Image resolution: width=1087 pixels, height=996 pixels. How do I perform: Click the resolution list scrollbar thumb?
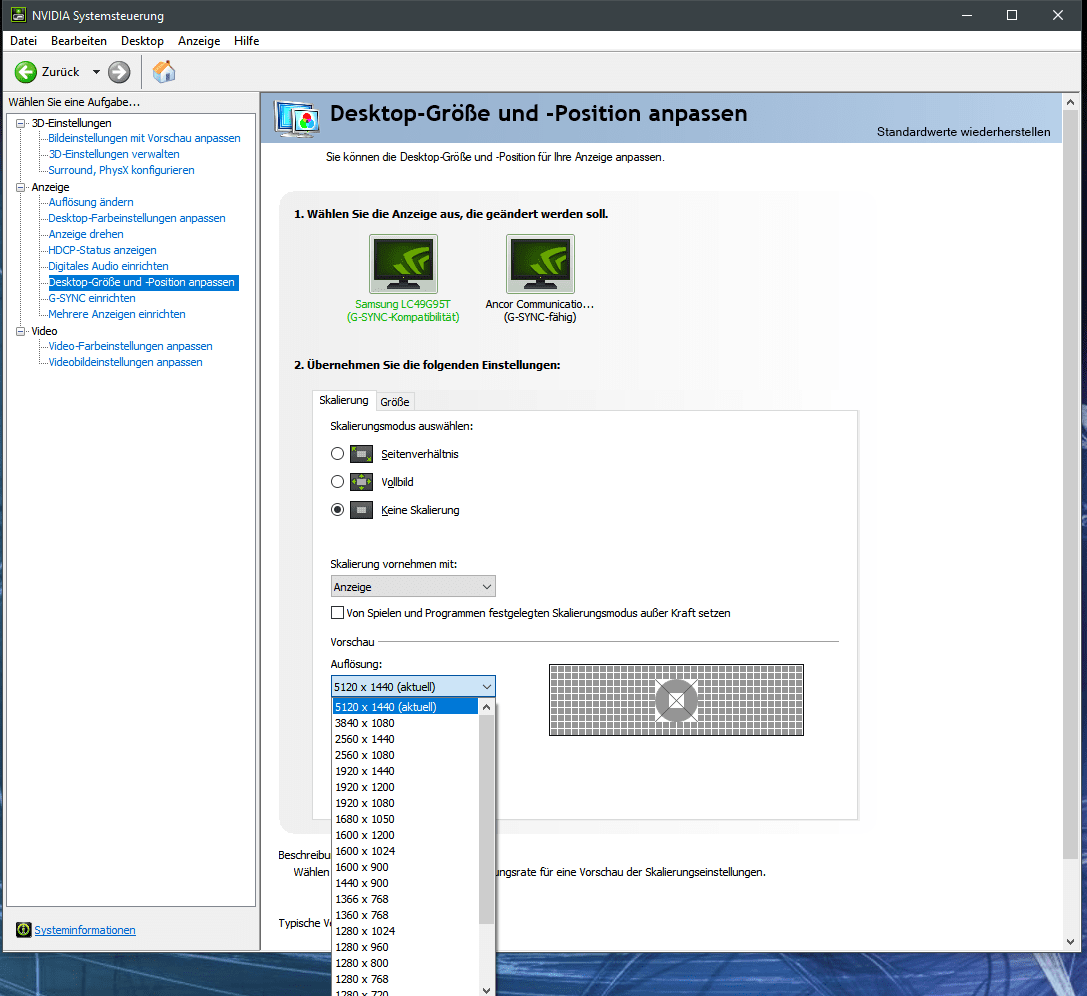point(486,819)
